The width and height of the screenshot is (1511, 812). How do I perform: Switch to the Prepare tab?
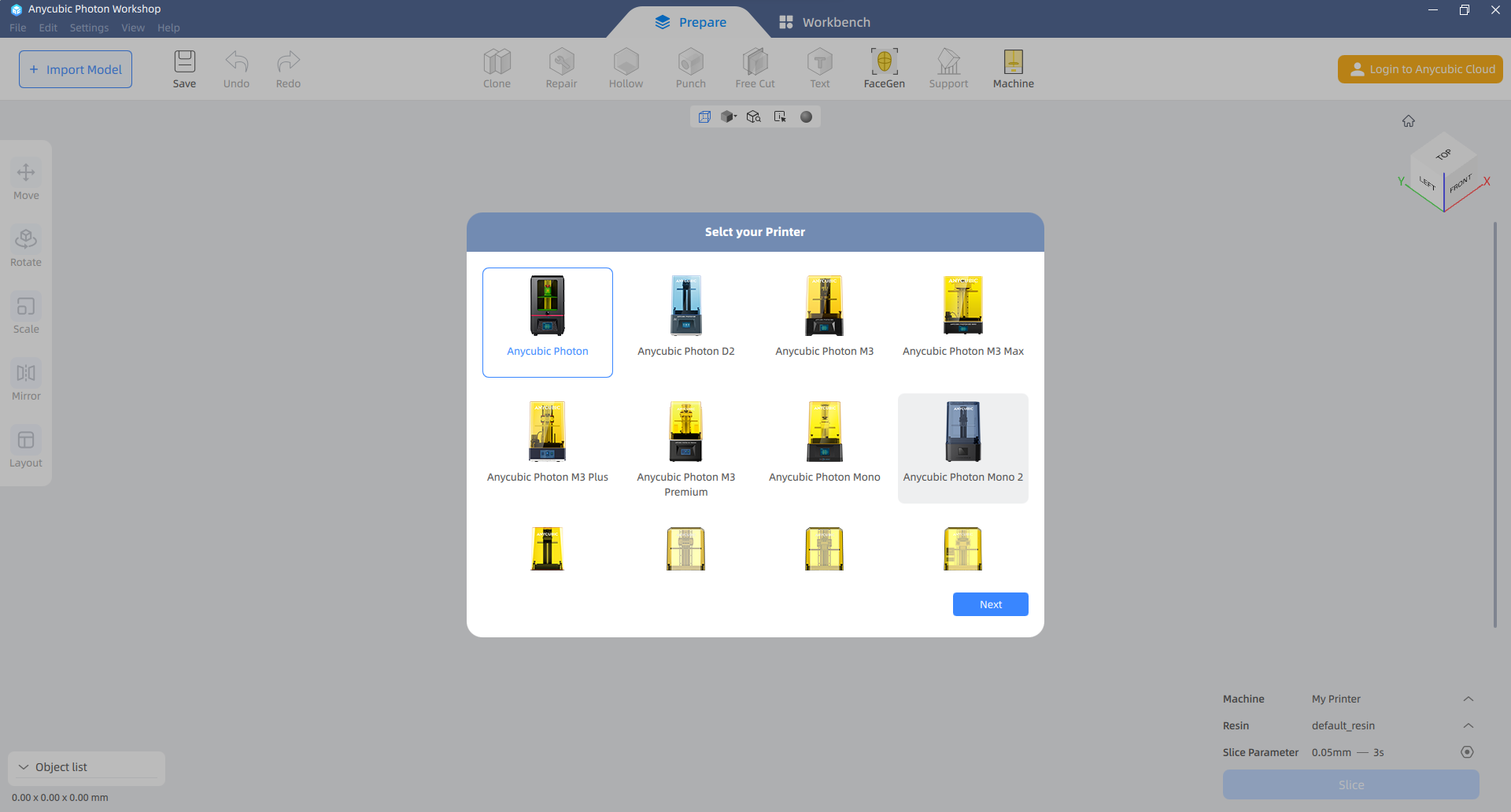690,22
